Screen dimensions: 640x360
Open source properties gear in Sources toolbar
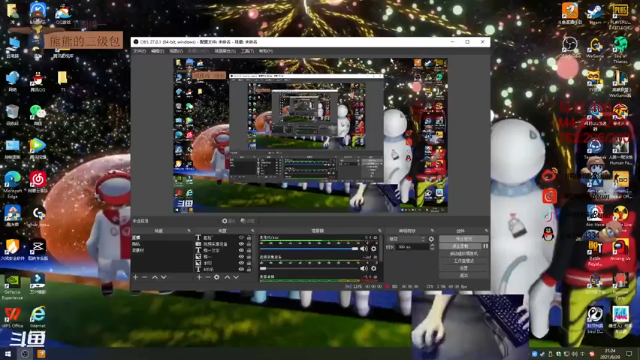coord(217,277)
